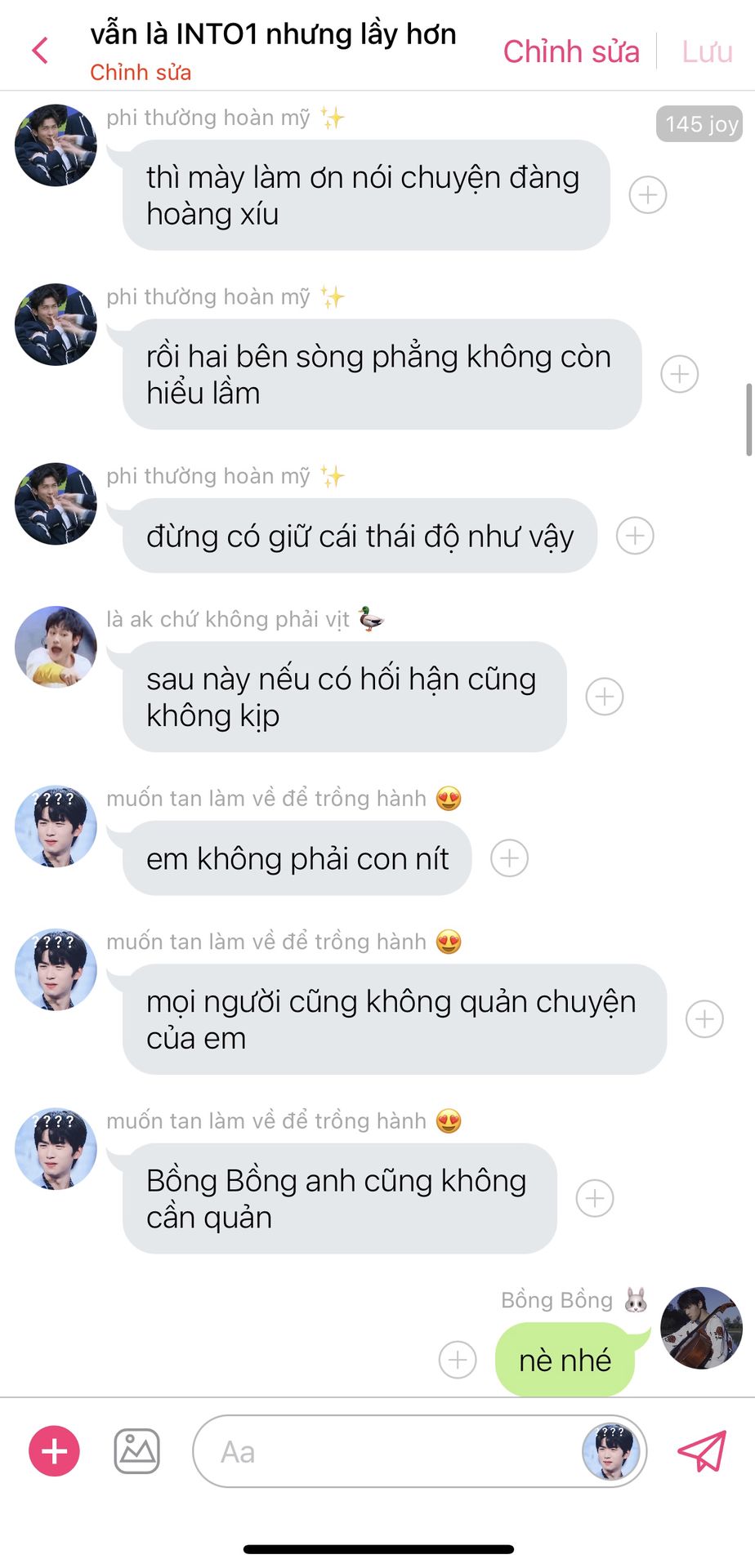Switch sender via avatar in input field
755x1568 pixels.
(610, 1452)
